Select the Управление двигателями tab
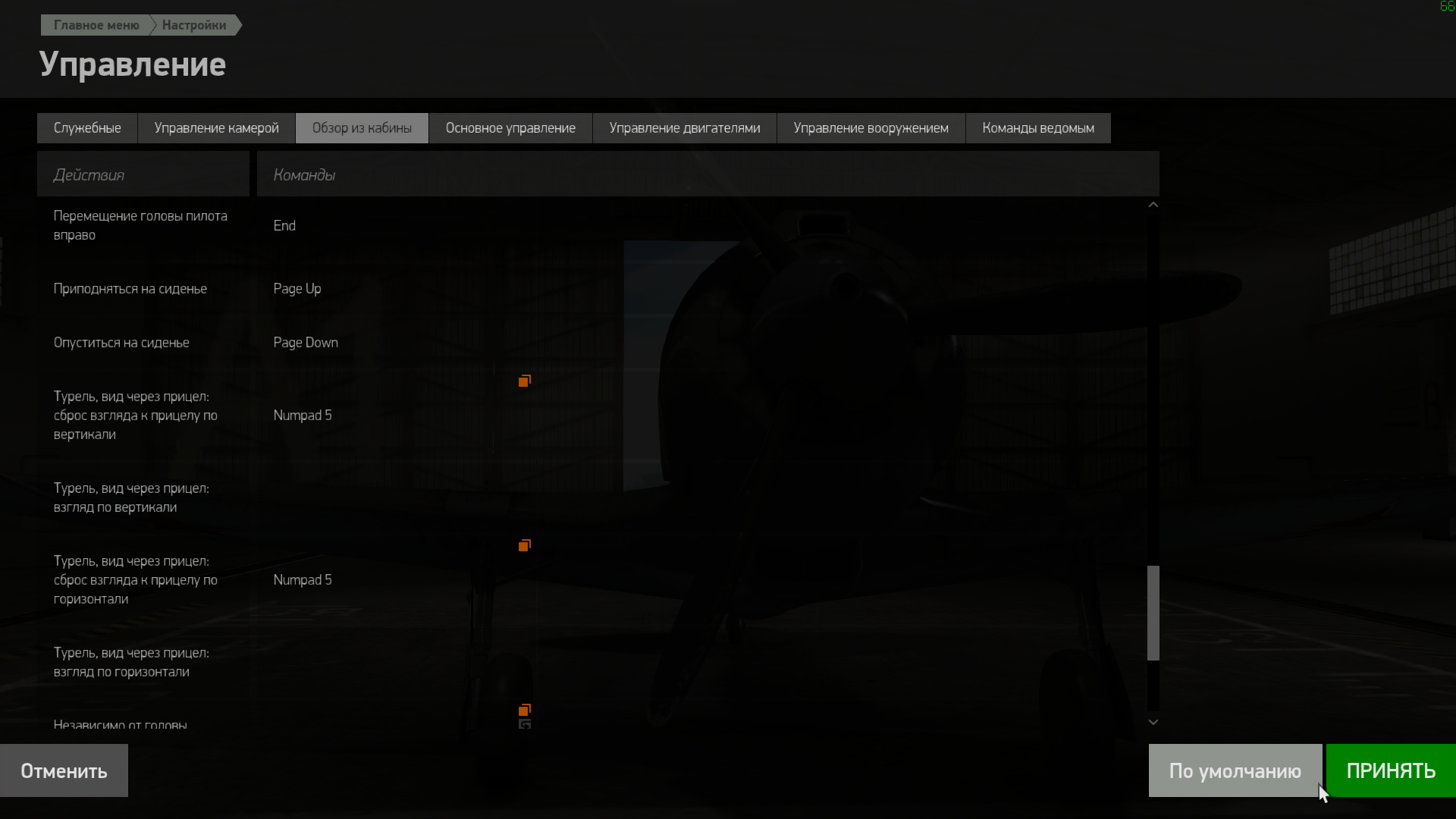 pyautogui.click(x=685, y=128)
